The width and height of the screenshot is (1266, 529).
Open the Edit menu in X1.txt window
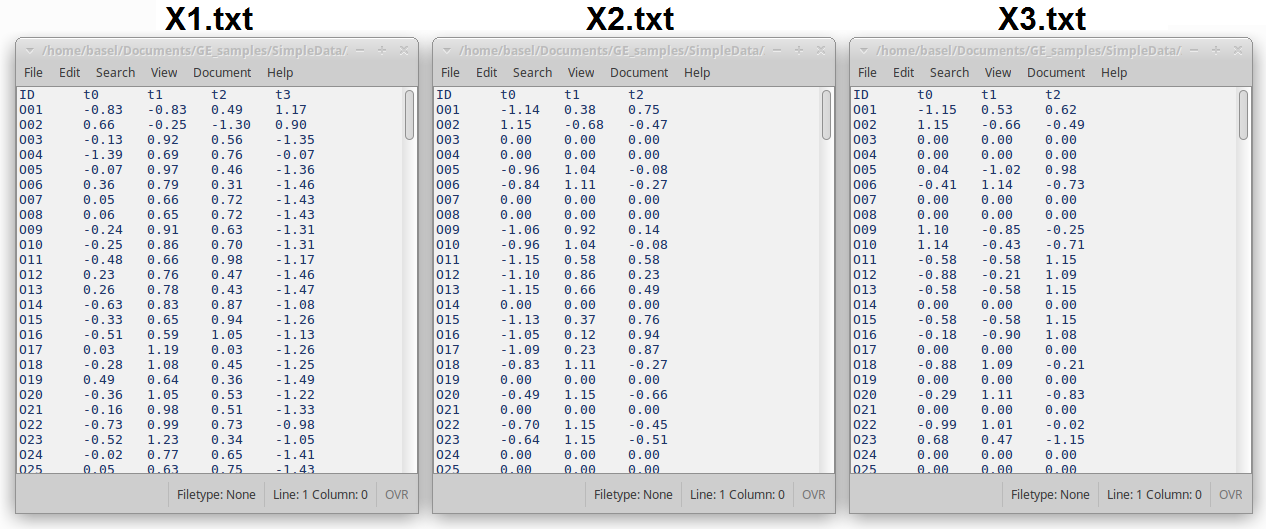pos(69,72)
